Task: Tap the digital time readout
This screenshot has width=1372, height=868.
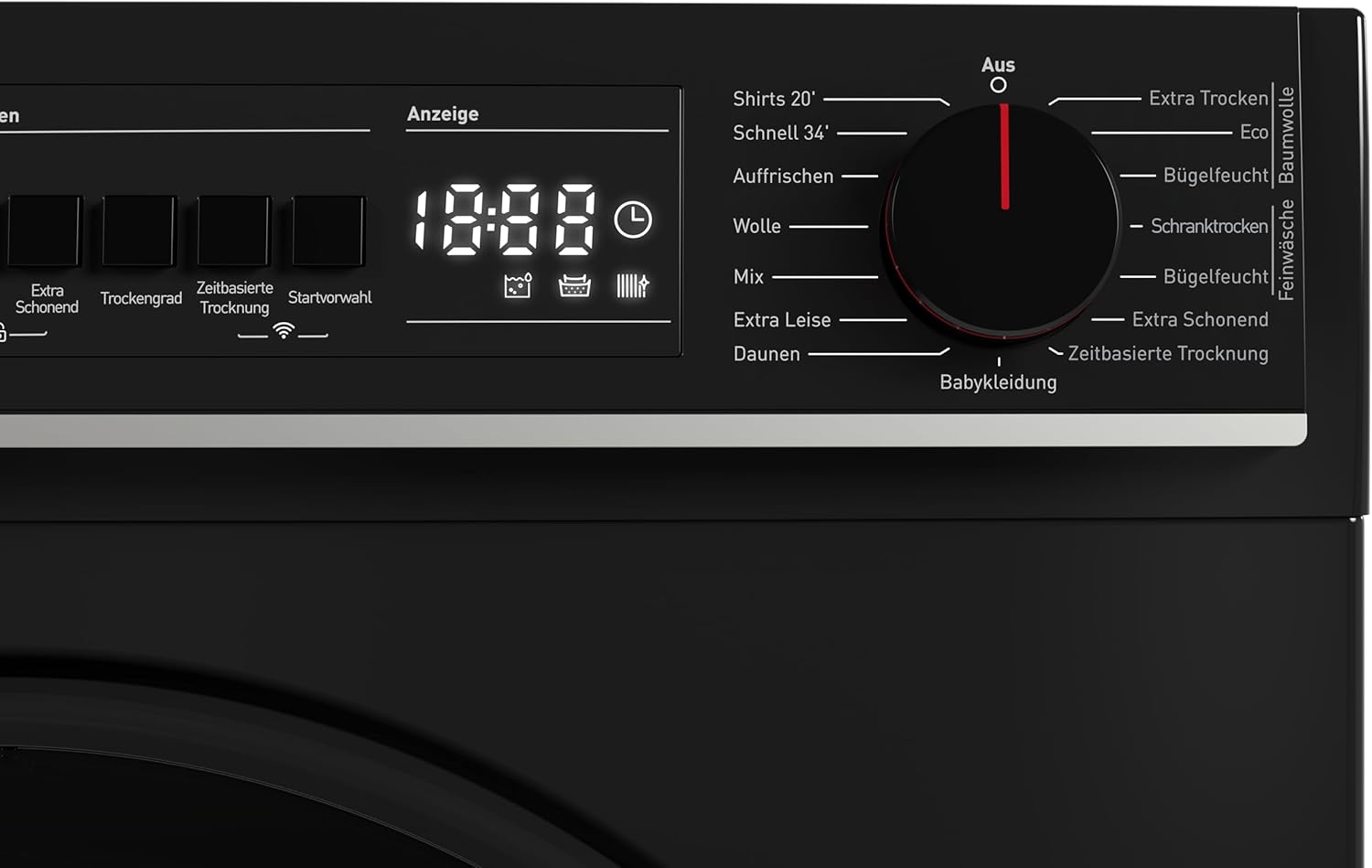Action: tap(505, 220)
